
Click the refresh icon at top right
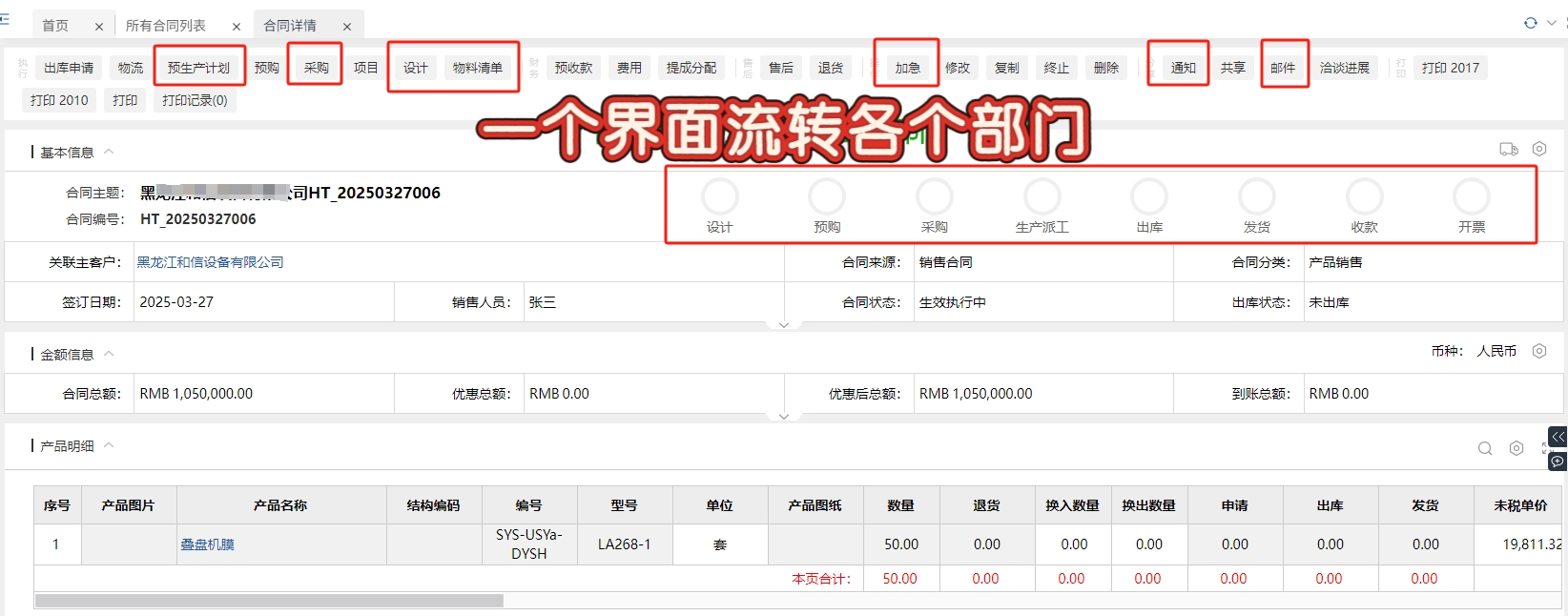tap(1530, 23)
